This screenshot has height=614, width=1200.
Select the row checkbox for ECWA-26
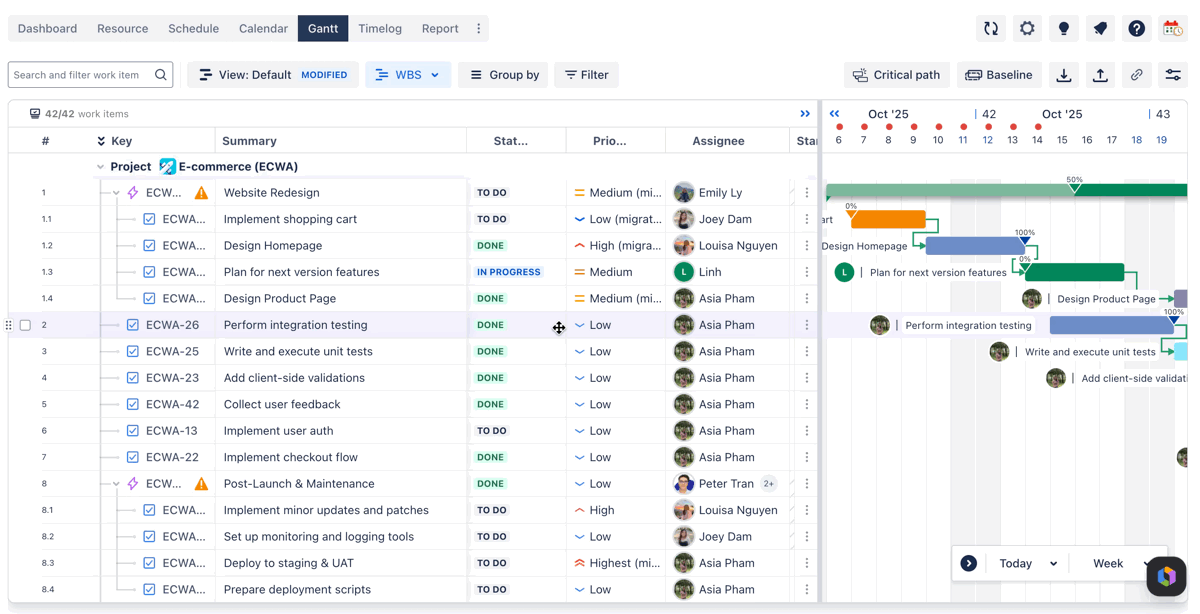click(x=26, y=325)
